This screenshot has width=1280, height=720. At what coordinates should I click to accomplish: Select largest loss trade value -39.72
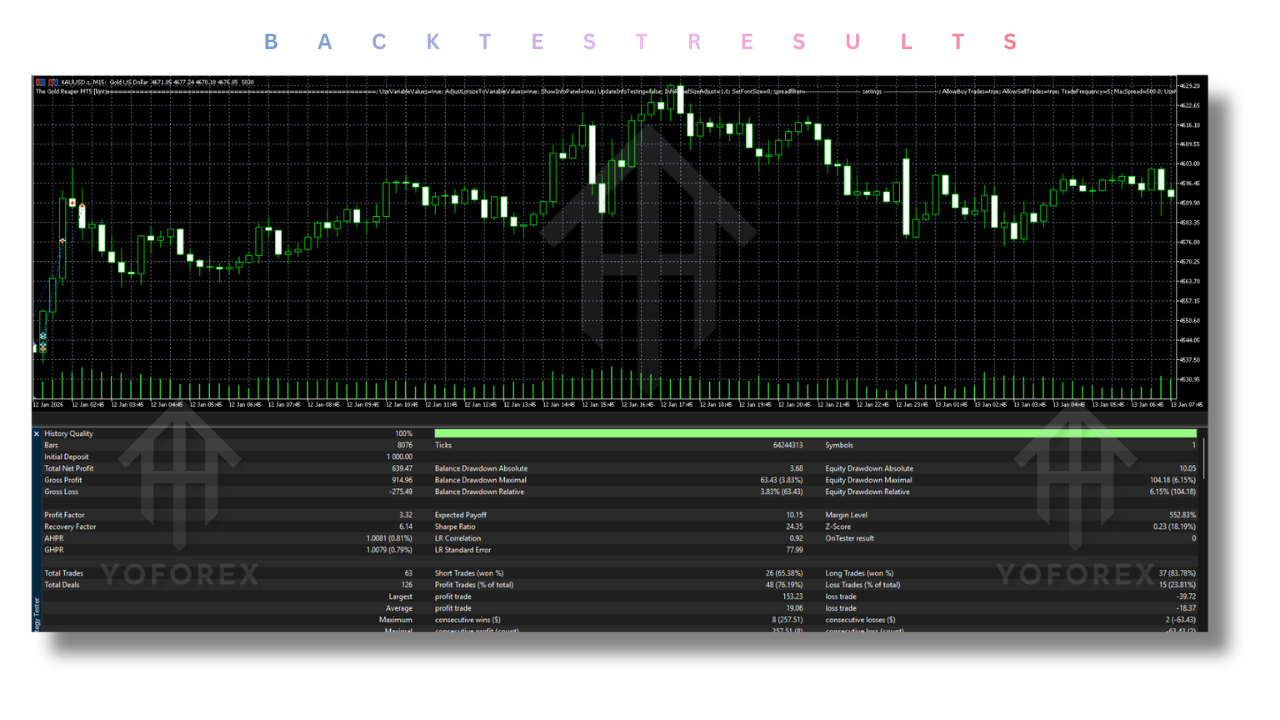(1185, 597)
